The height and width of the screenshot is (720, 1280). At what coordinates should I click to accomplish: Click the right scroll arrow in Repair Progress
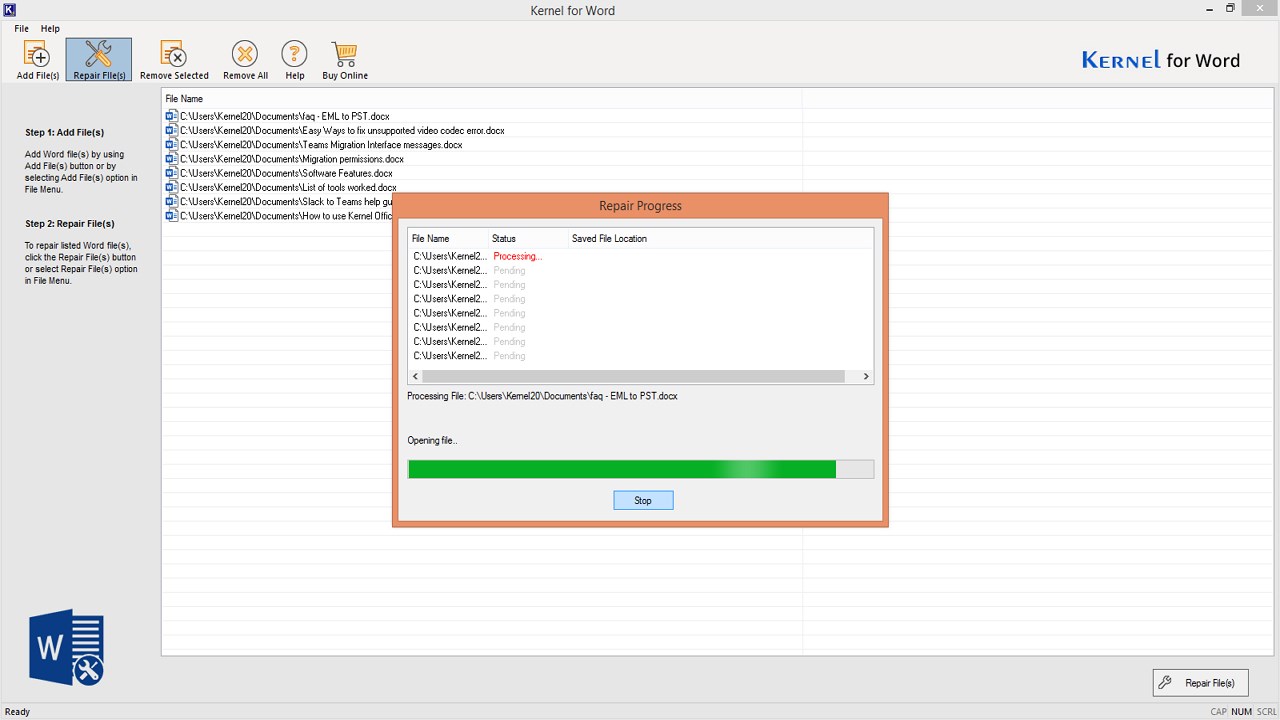pyautogui.click(x=866, y=377)
